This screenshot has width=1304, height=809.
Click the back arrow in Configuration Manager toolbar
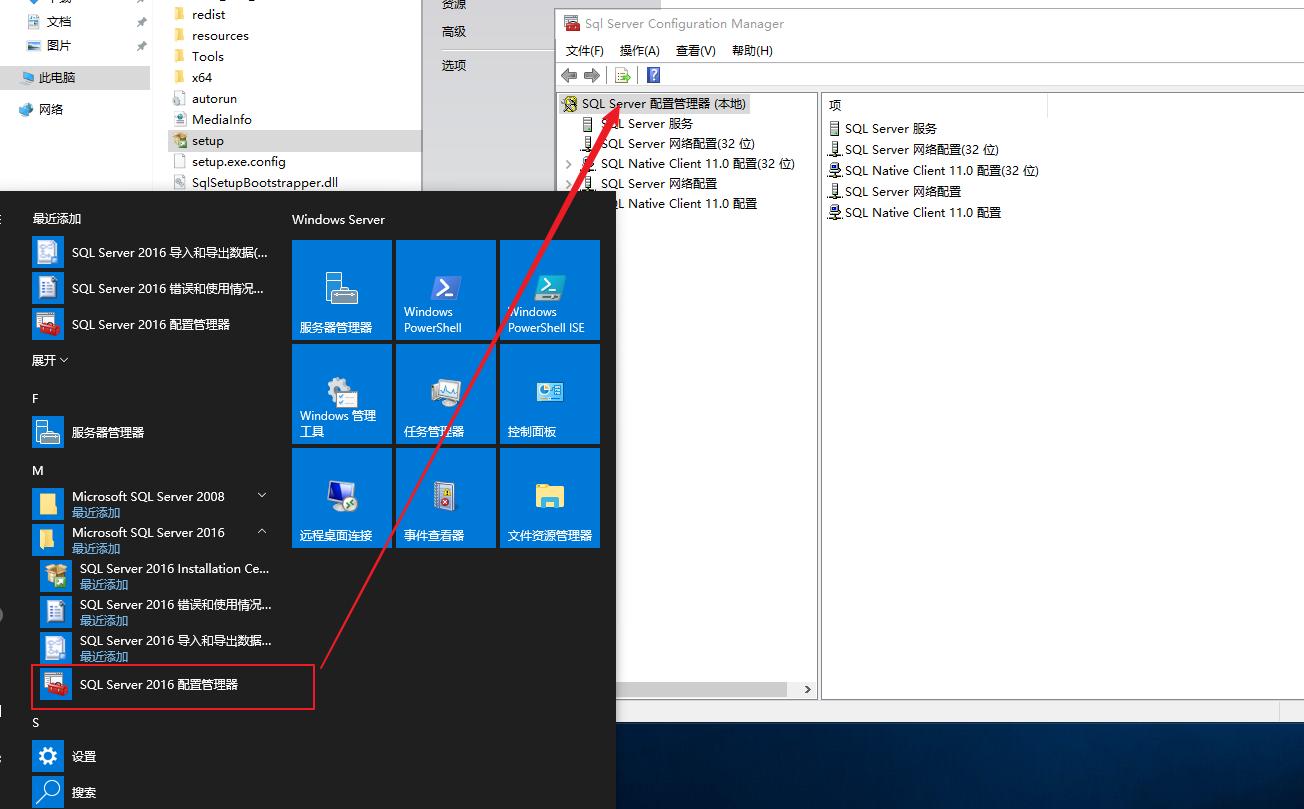pos(569,74)
